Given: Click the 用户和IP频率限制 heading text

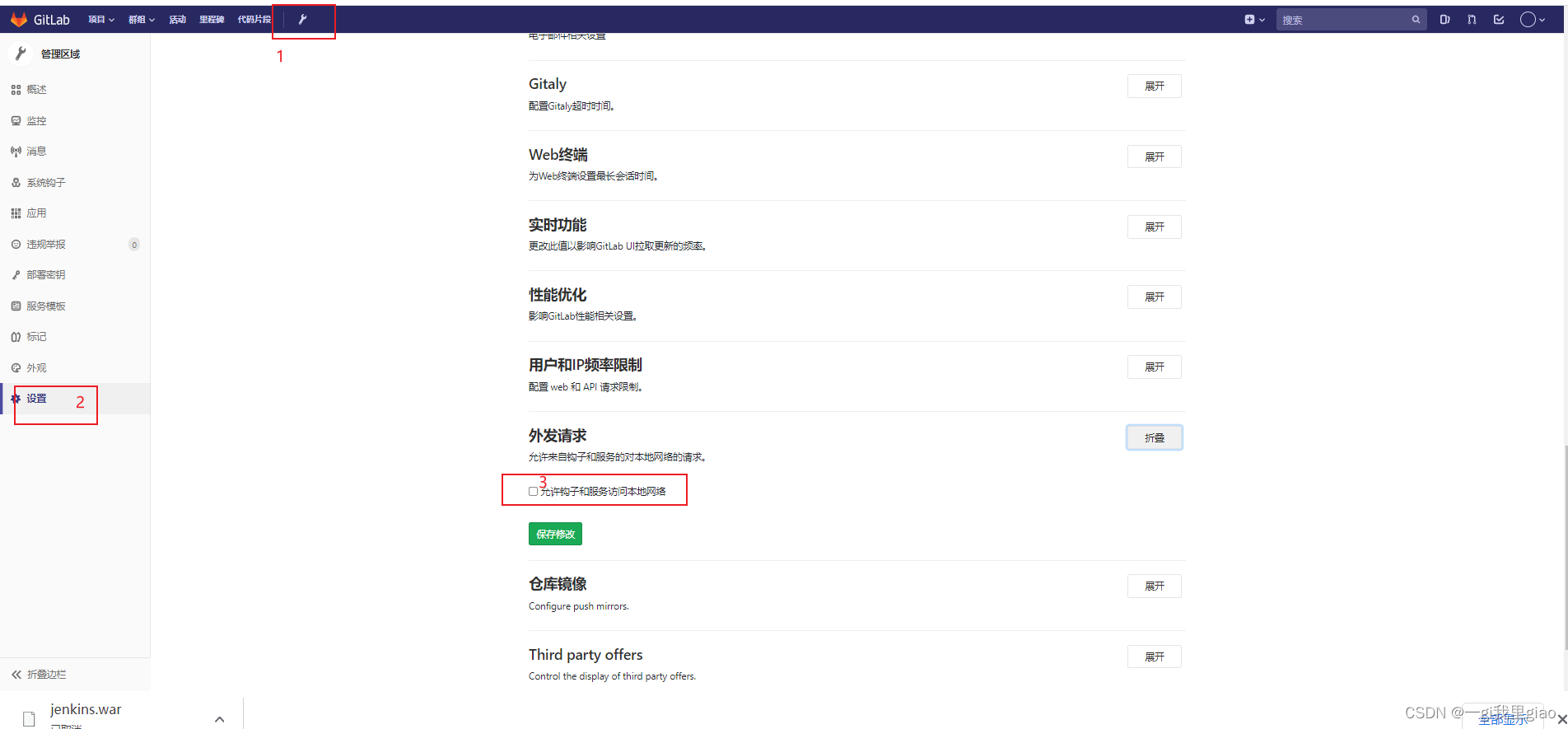Looking at the screenshot, I should point(586,365).
